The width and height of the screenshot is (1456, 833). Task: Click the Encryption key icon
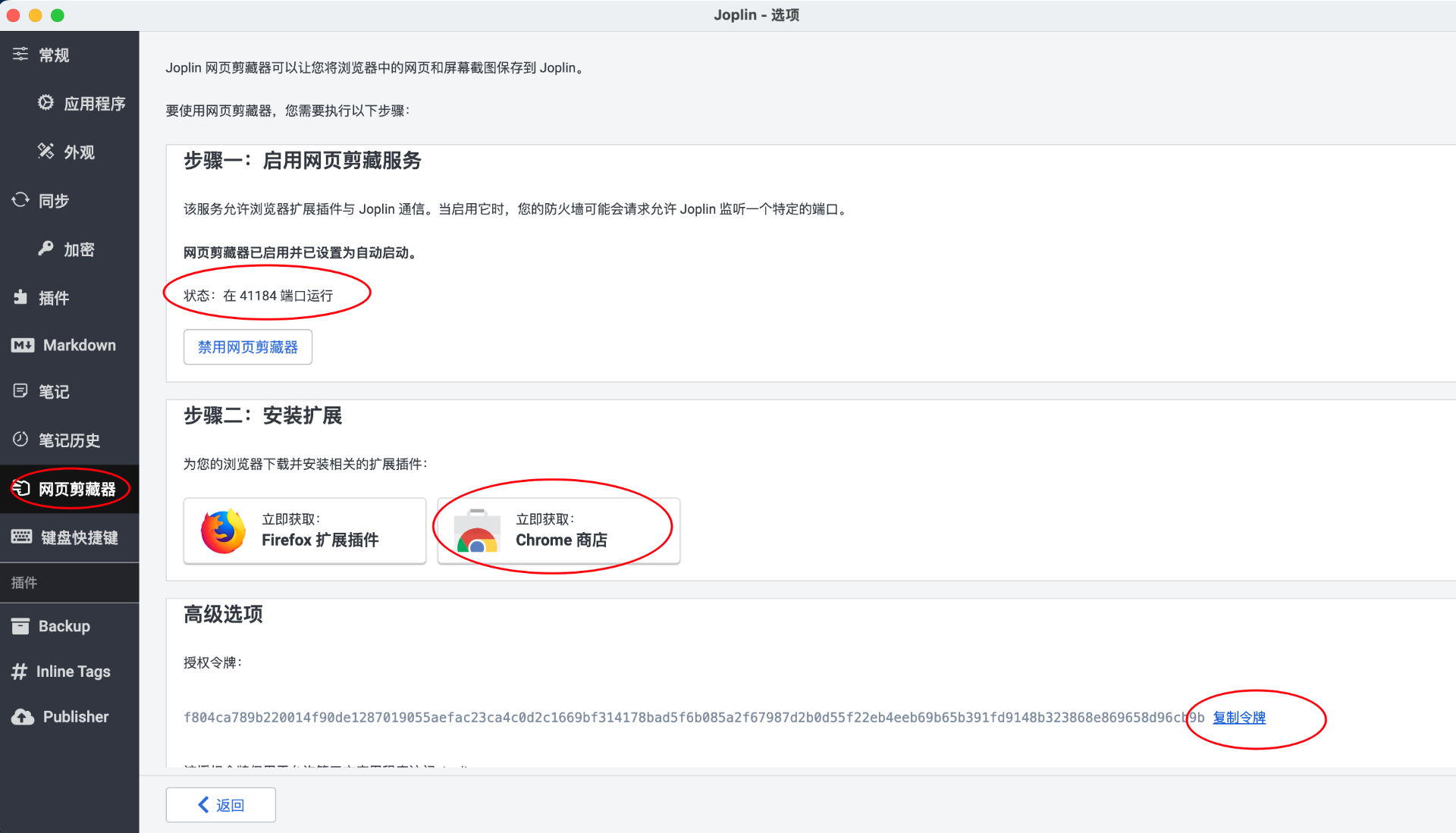(45, 249)
